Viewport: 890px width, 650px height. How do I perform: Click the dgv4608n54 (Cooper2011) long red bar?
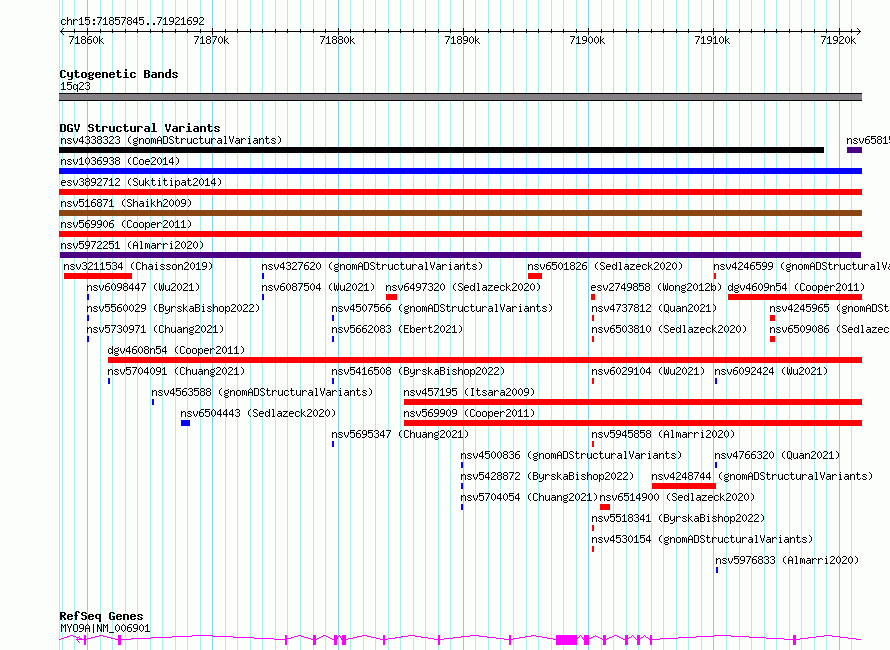[x=485, y=360]
